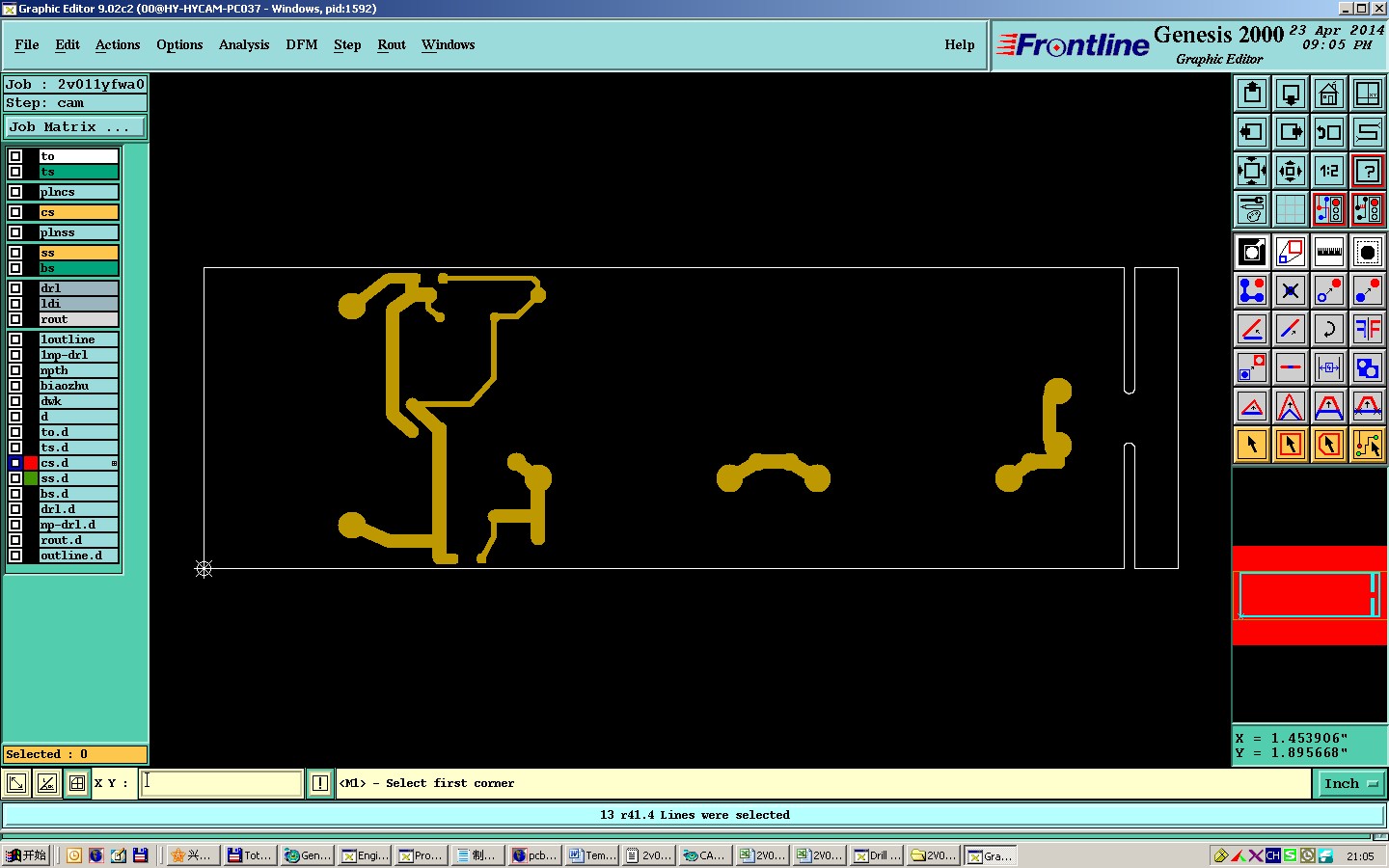The height and width of the screenshot is (868, 1389).
Task: Select the 'biaozhu' layer row
Action: tap(79, 386)
